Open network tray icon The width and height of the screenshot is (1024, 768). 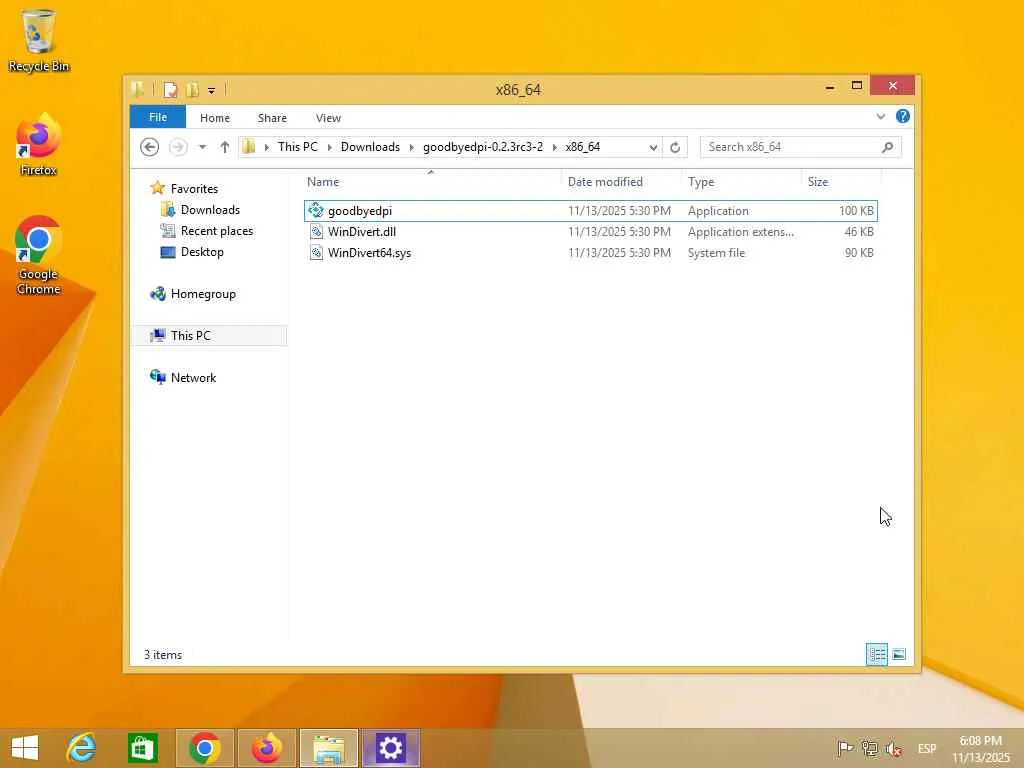[869, 748]
